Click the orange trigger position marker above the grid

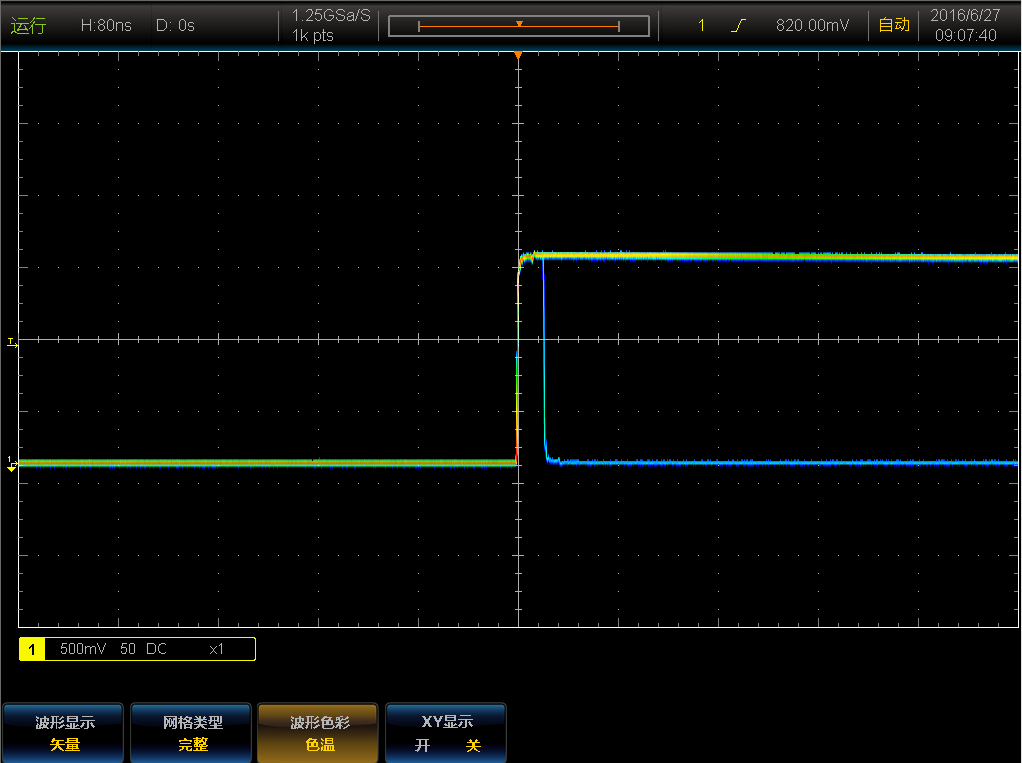(518, 55)
